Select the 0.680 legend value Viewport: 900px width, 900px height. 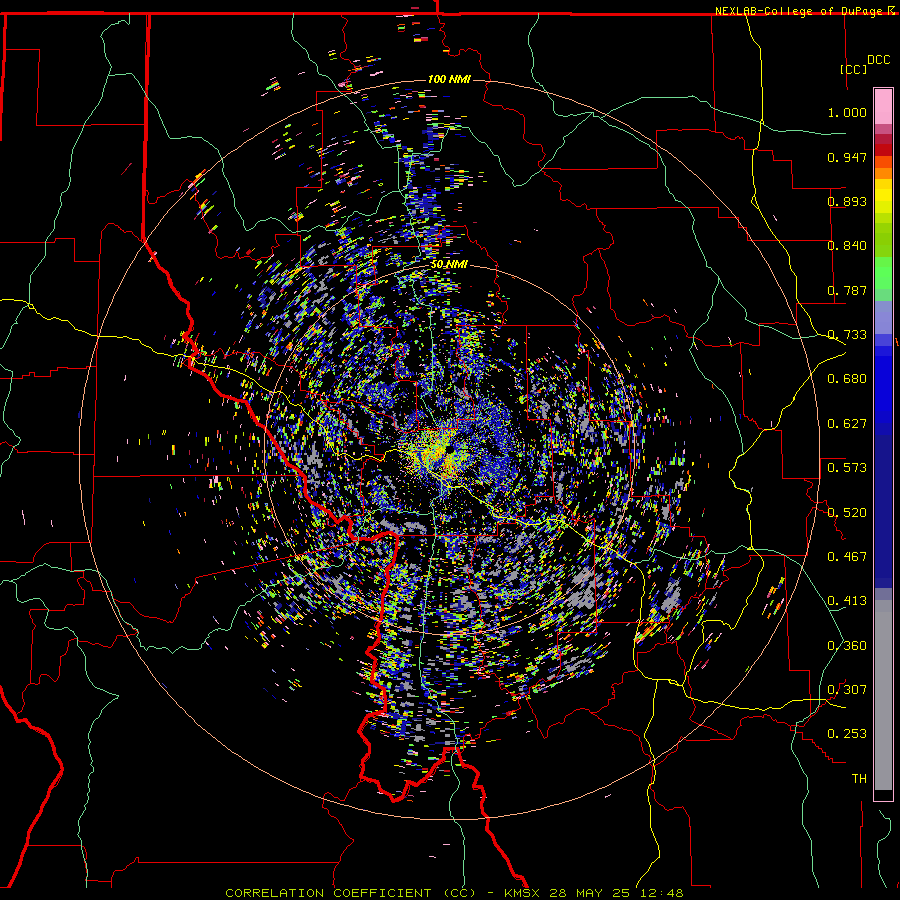pos(847,379)
